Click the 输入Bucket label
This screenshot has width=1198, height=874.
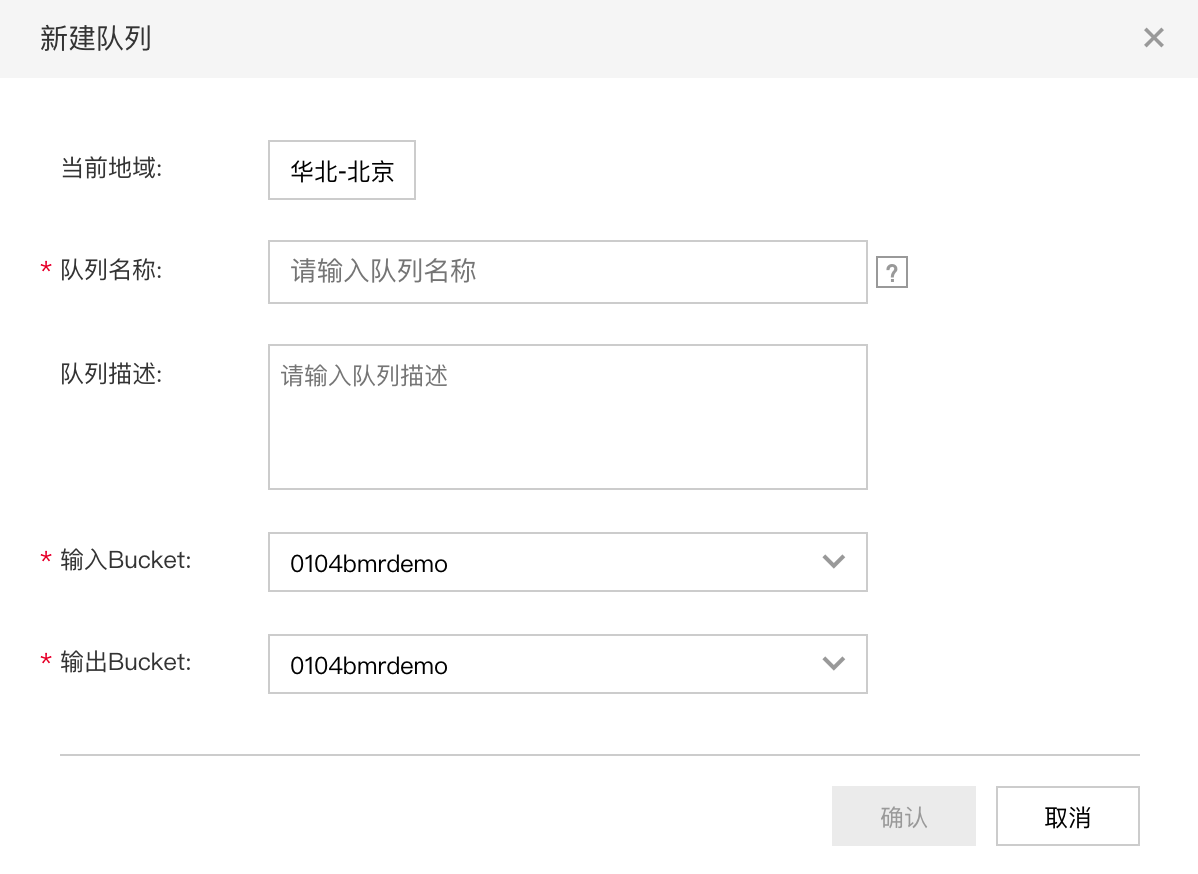tap(125, 560)
